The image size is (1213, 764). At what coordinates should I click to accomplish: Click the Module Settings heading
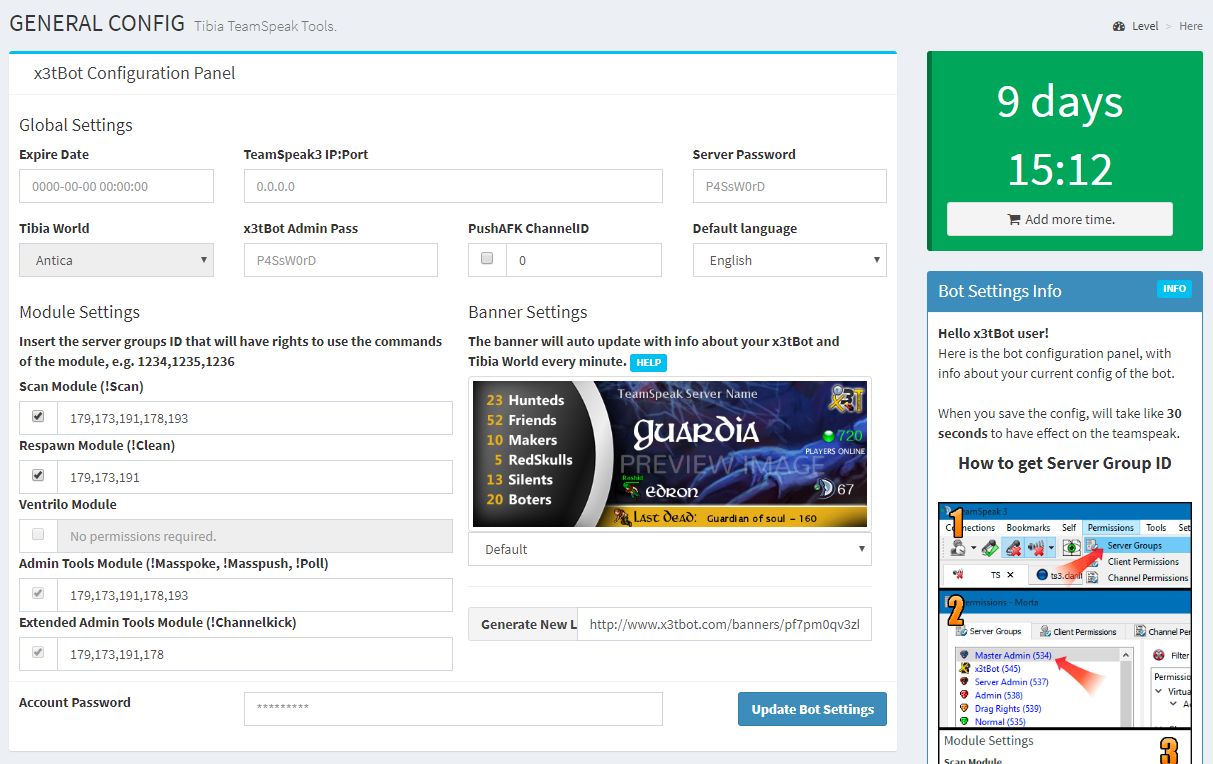tap(80, 312)
